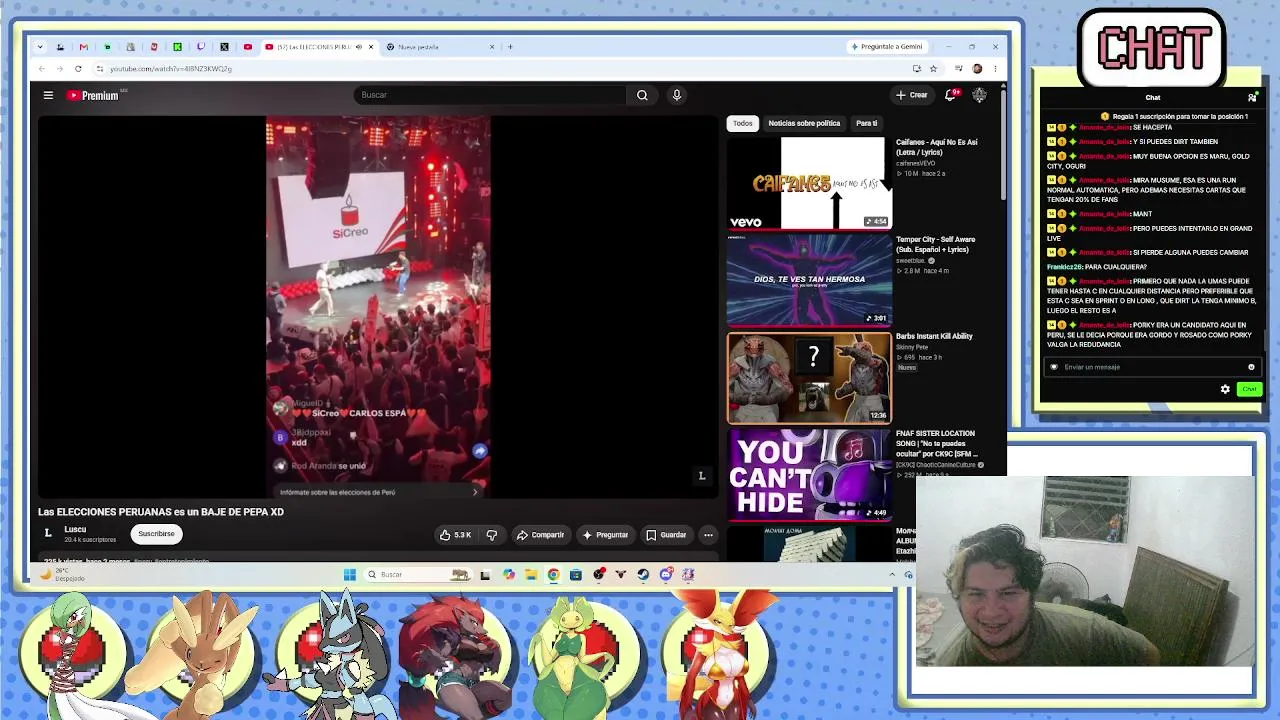Open the Chrome three-dot menu
This screenshot has height=720, width=1280.
[x=995, y=69]
